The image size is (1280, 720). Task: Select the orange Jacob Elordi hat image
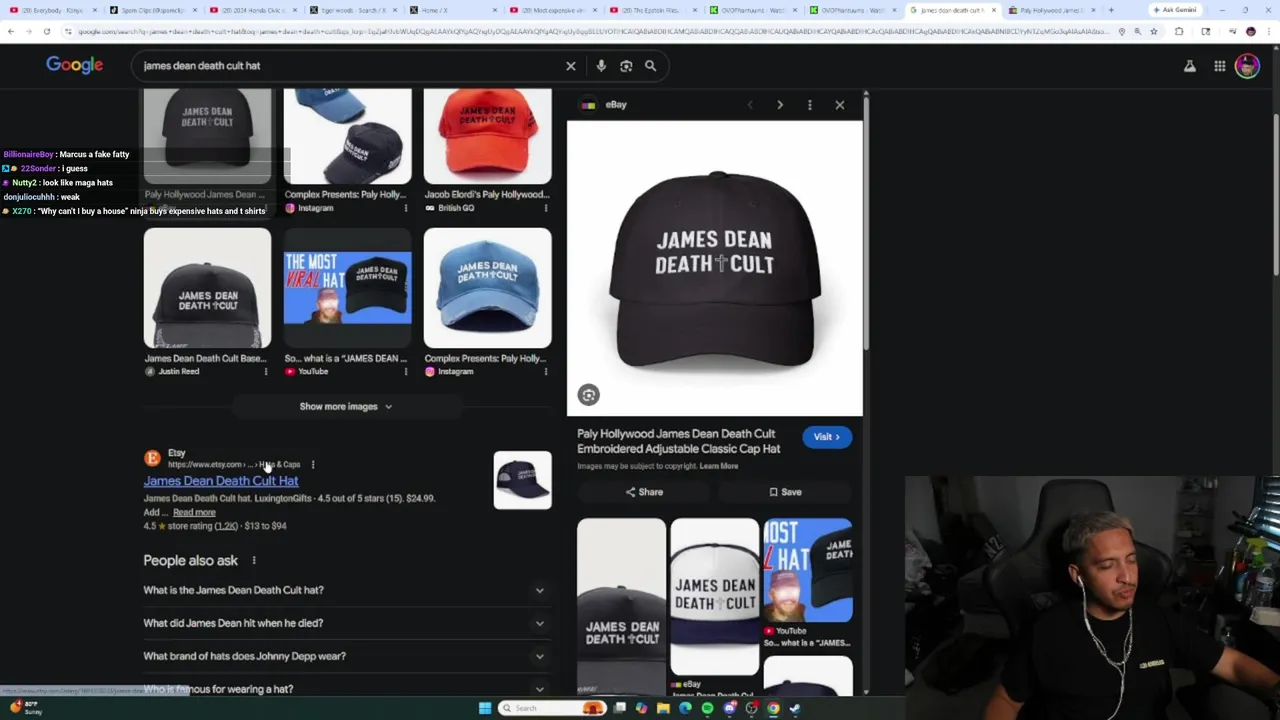487,136
